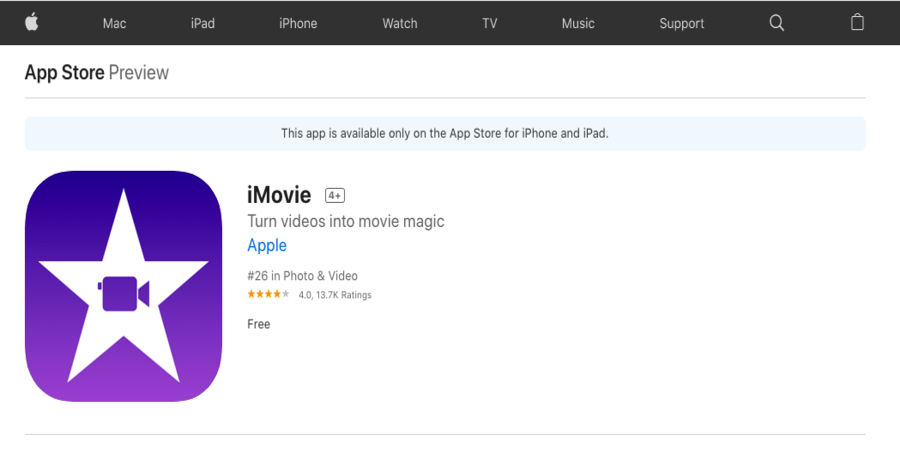Click the iMovie app title
Viewport: 900px width, 450px height.
(279, 195)
